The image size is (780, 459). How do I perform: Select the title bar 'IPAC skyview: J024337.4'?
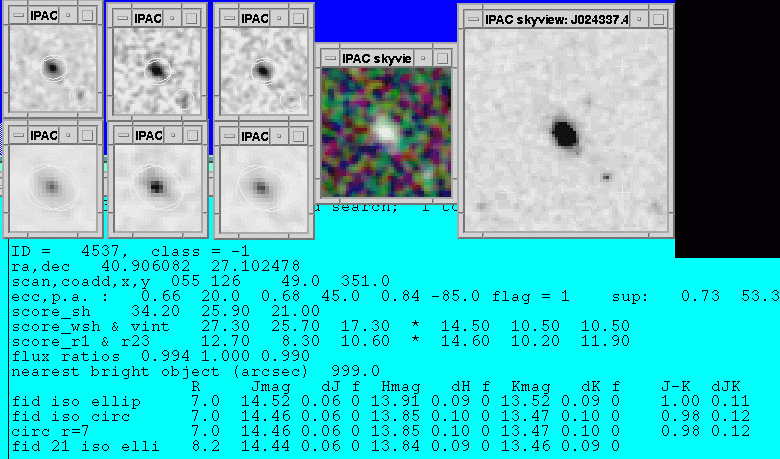point(556,20)
